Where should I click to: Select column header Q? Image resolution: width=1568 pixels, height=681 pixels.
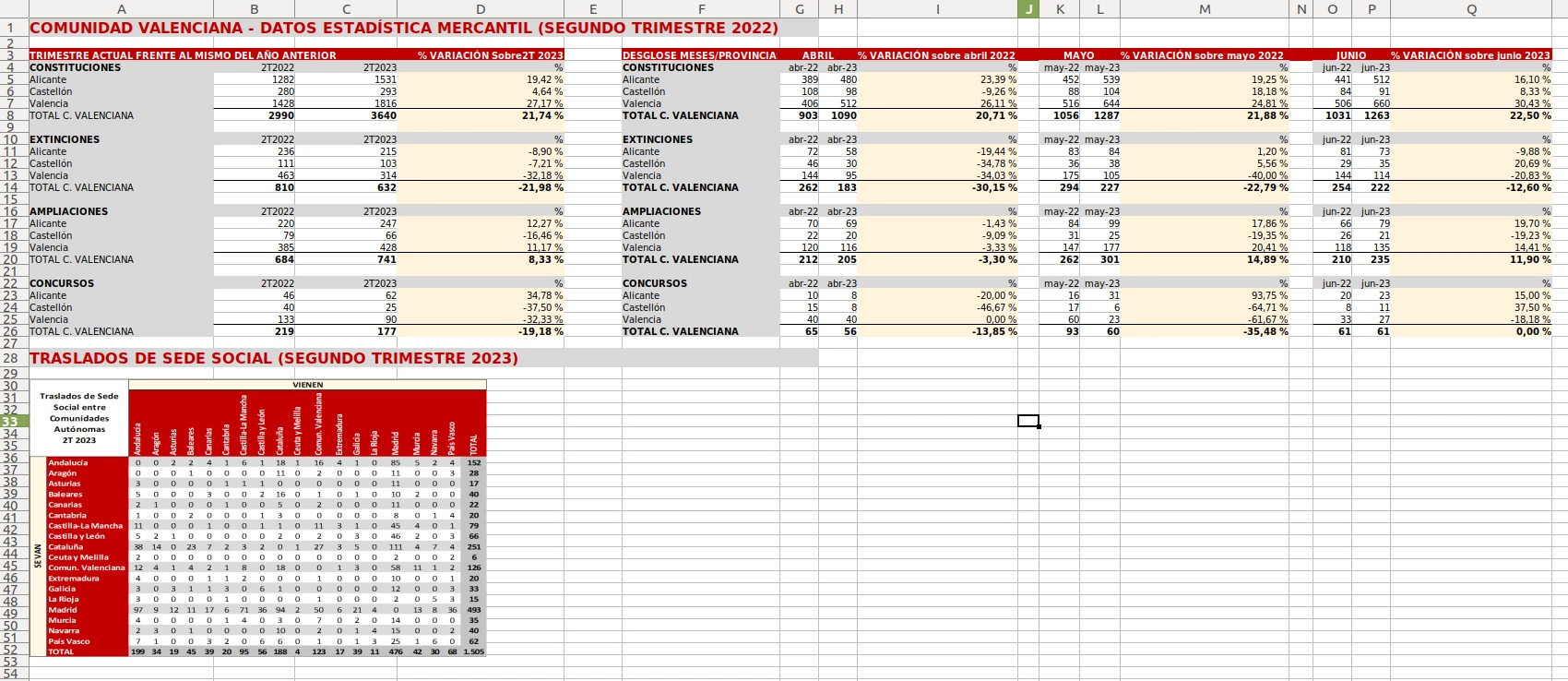[1471, 9]
